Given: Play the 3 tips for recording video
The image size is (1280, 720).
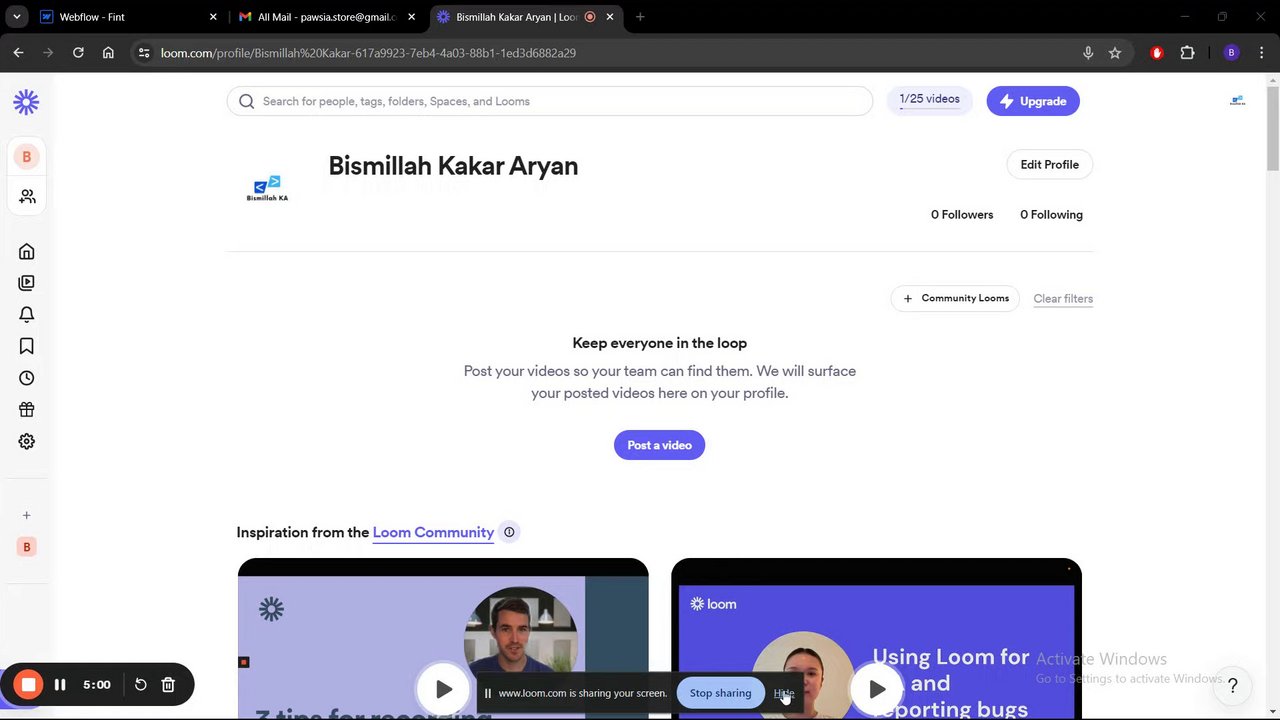Looking at the screenshot, I should click(x=443, y=689).
